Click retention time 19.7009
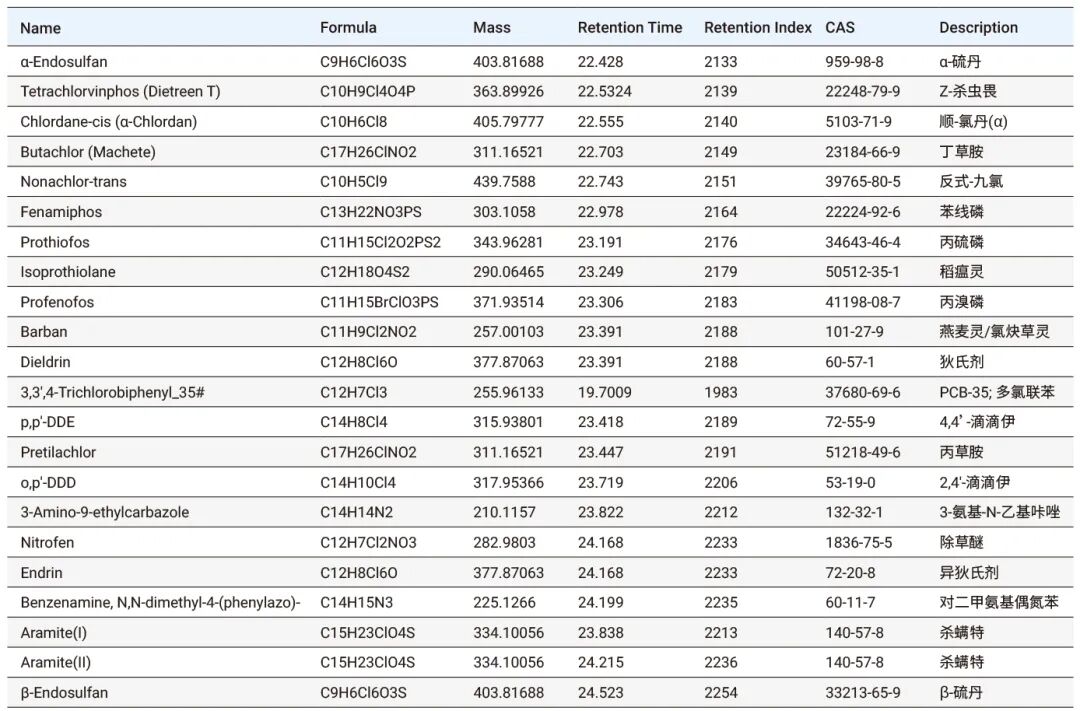1080x711 pixels. tap(605, 392)
